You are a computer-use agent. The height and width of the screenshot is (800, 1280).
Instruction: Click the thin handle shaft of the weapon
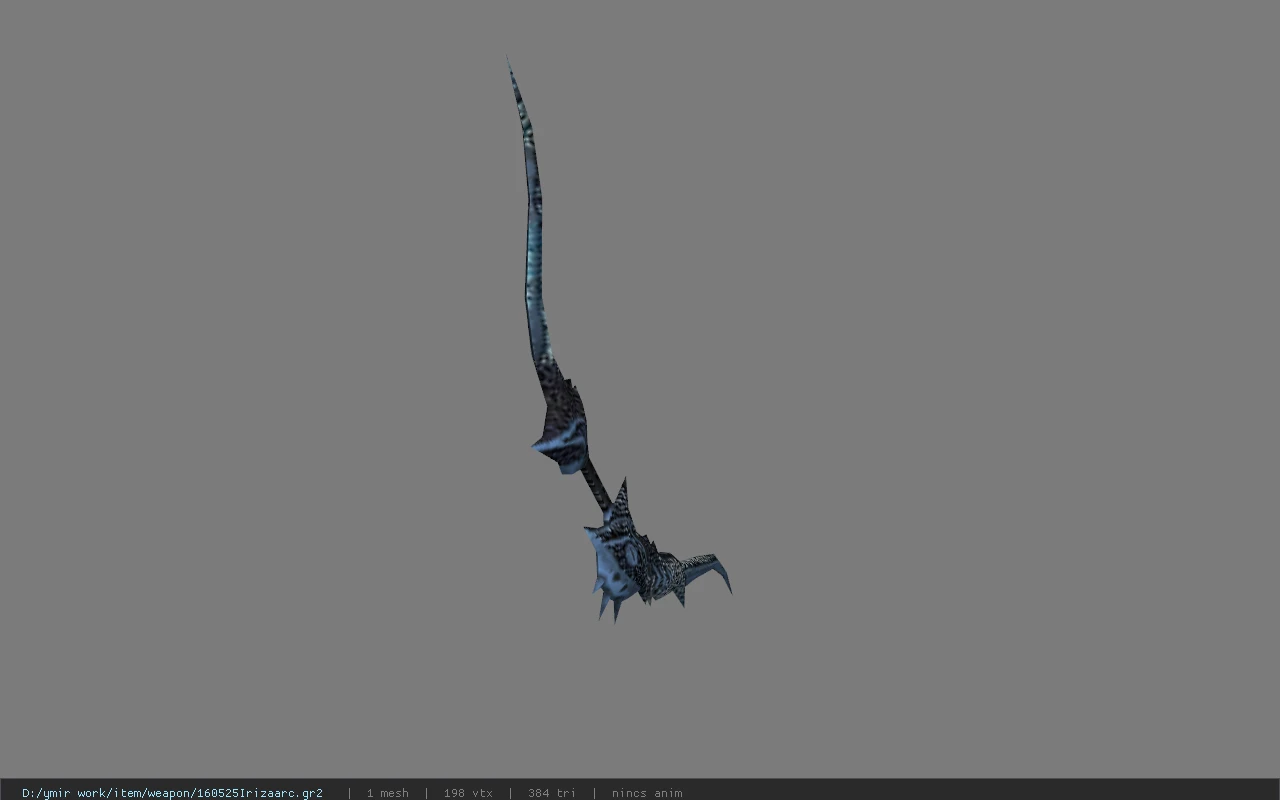[596, 485]
